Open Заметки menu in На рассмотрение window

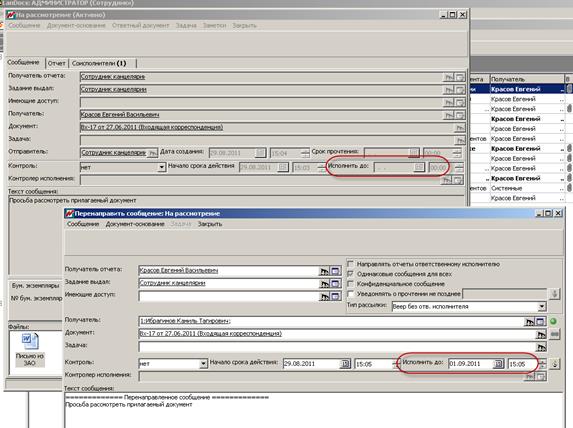click(x=215, y=26)
